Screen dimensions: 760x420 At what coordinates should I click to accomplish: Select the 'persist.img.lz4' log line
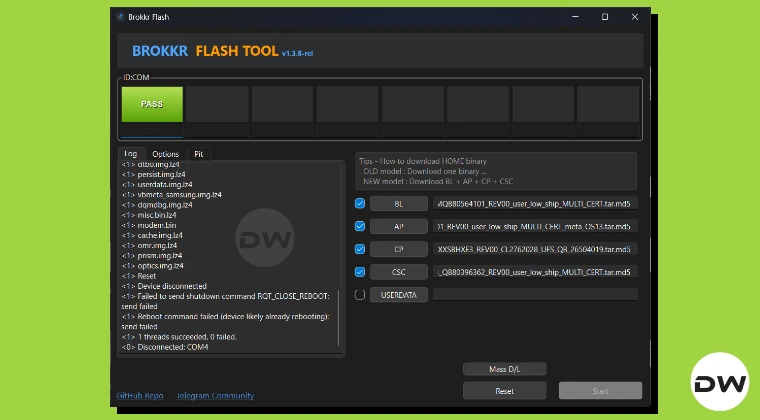click(x=154, y=174)
